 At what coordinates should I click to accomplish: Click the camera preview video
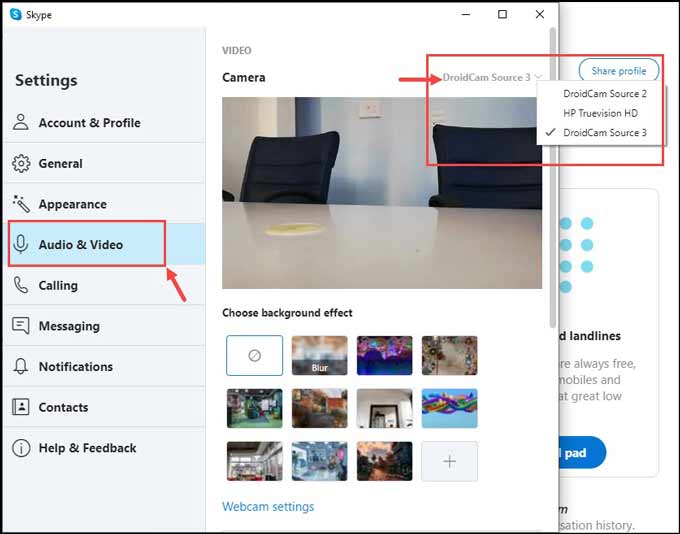click(x=382, y=193)
